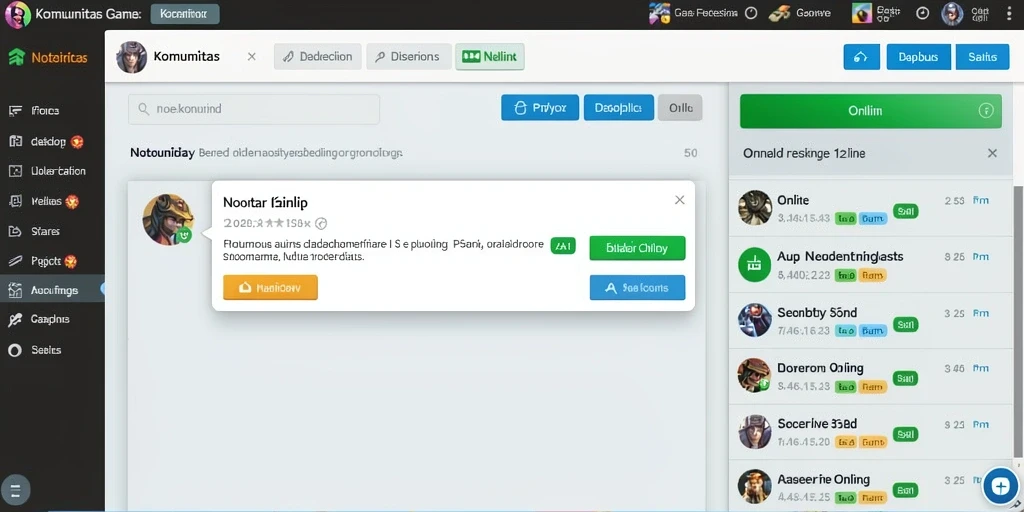The image size is (1024, 512).
Task: Click the Pm link in Aup Neodentnnglasts row
Action: [x=980, y=257]
